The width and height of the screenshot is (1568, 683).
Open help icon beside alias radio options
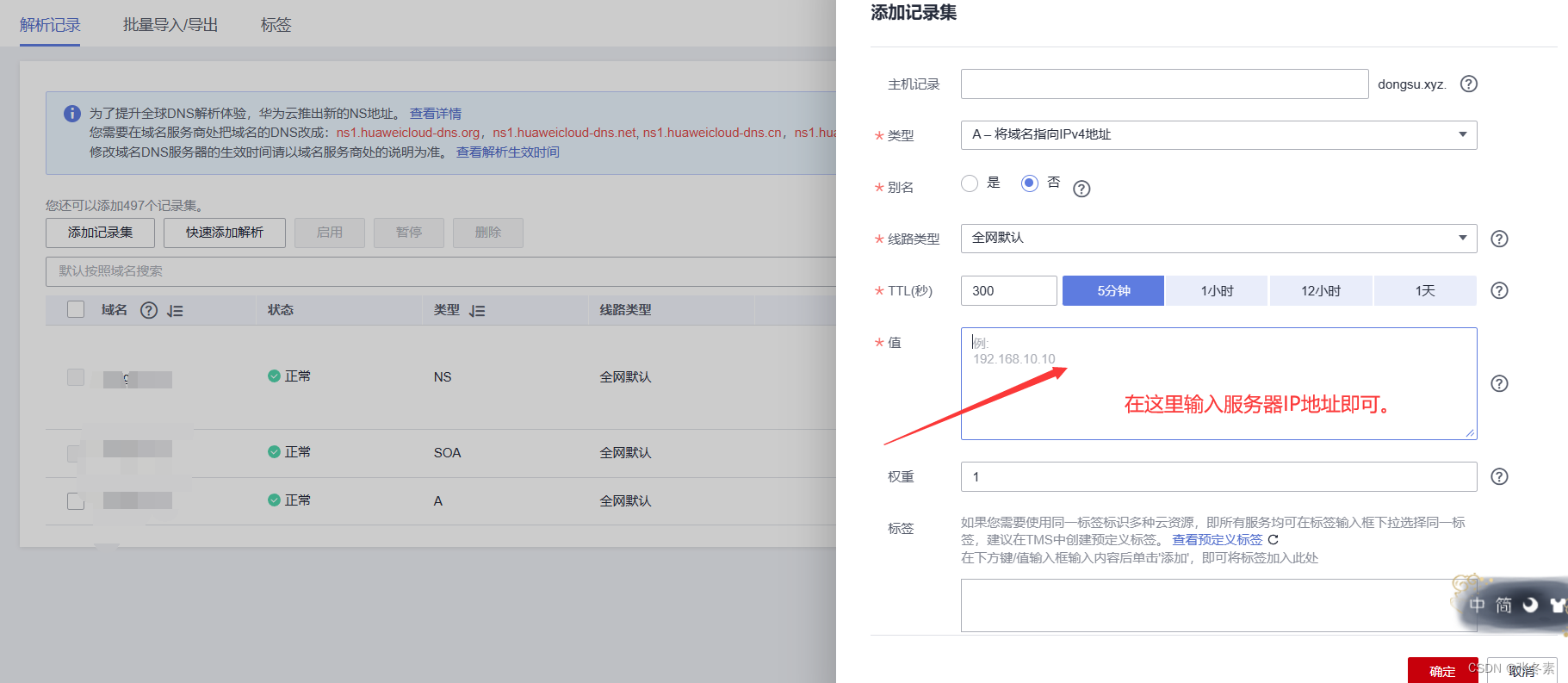[x=1081, y=189]
